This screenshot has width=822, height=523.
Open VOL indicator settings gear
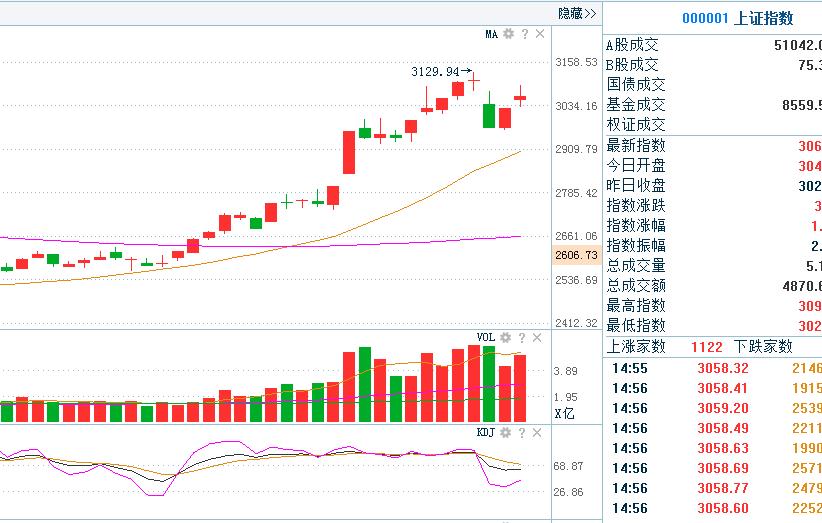pyautogui.click(x=505, y=337)
